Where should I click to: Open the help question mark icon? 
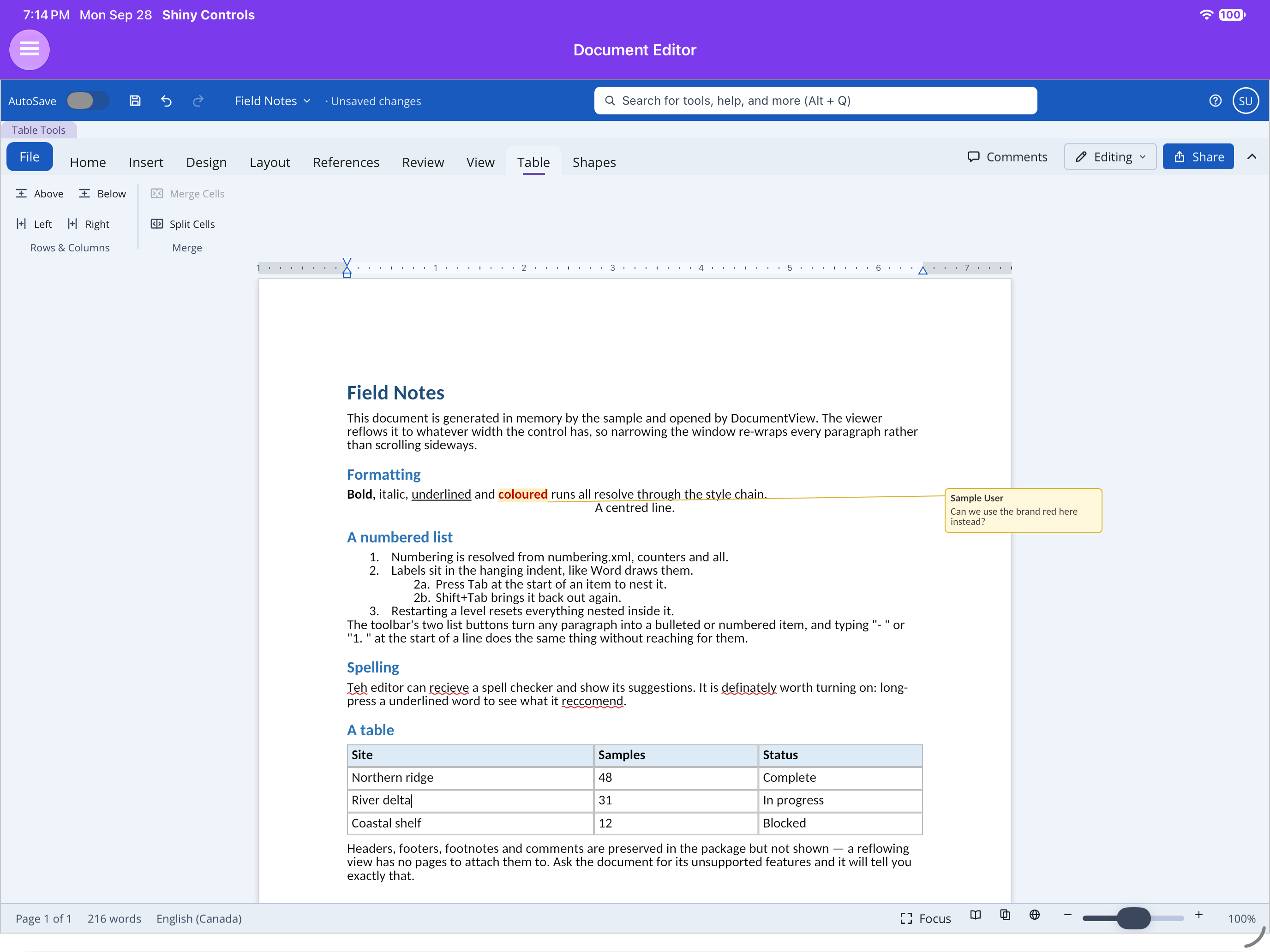(1215, 101)
